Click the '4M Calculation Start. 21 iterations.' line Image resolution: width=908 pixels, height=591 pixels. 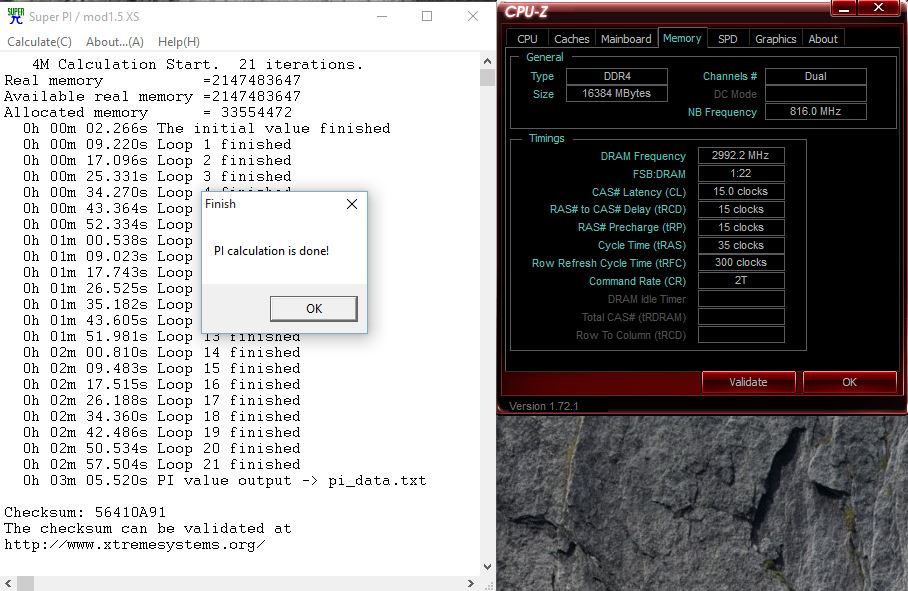click(x=197, y=64)
